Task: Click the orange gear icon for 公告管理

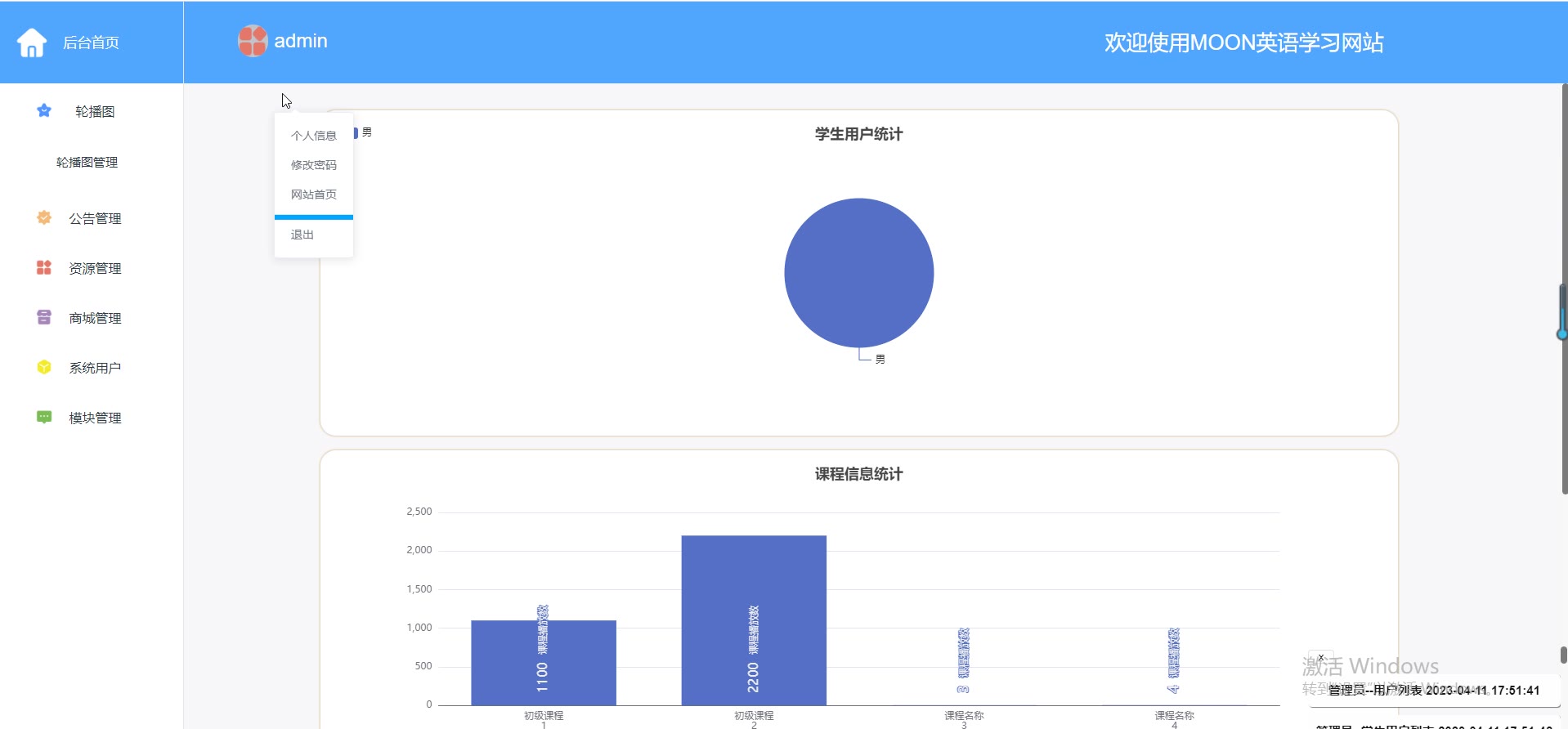Action: coord(44,217)
